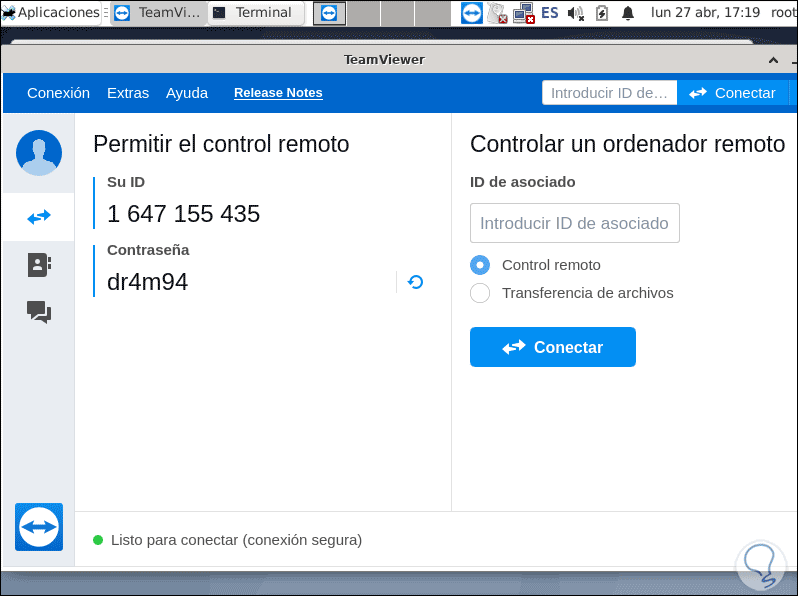Roll up window with title bar arrow
This screenshot has width=798, height=596.
(x=773, y=60)
